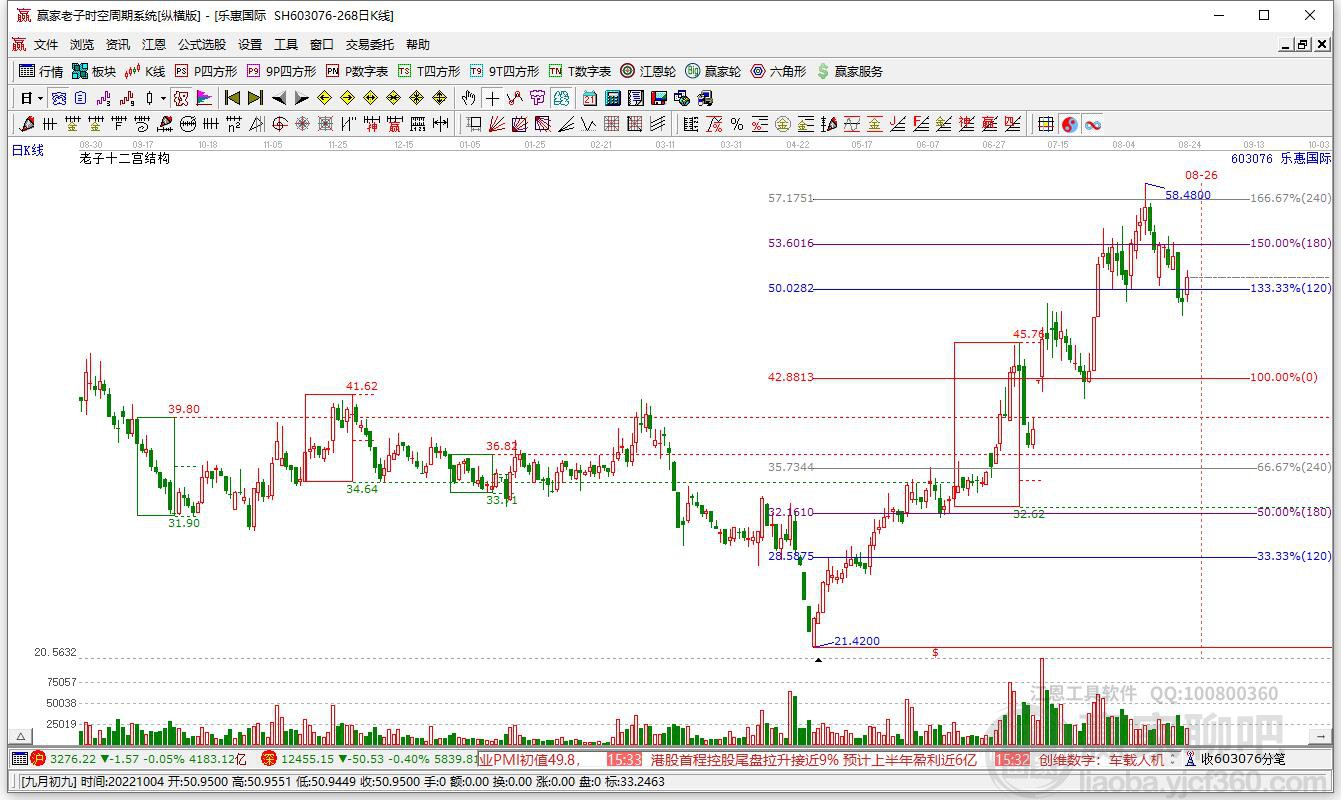Select the red pencil drawing tool
The width and height of the screenshot is (1341, 800).
[x=26, y=124]
